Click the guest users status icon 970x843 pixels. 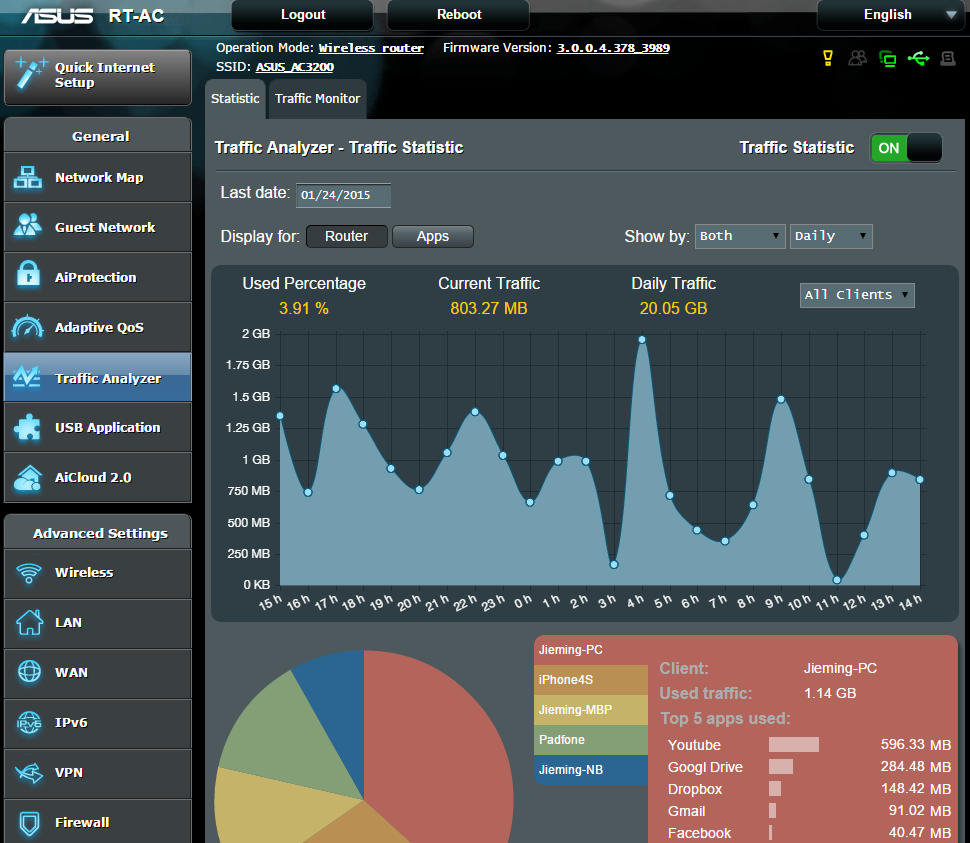point(857,58)
